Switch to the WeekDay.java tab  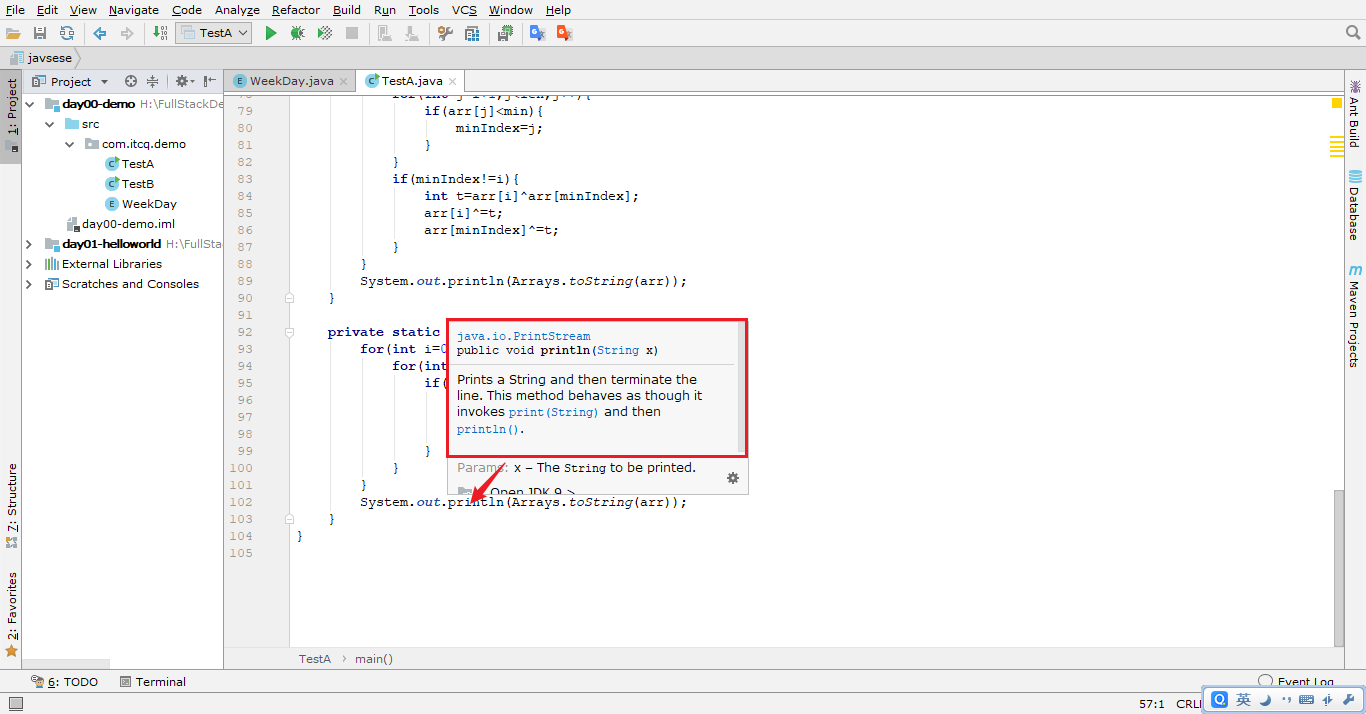click(x=291, y=81)
